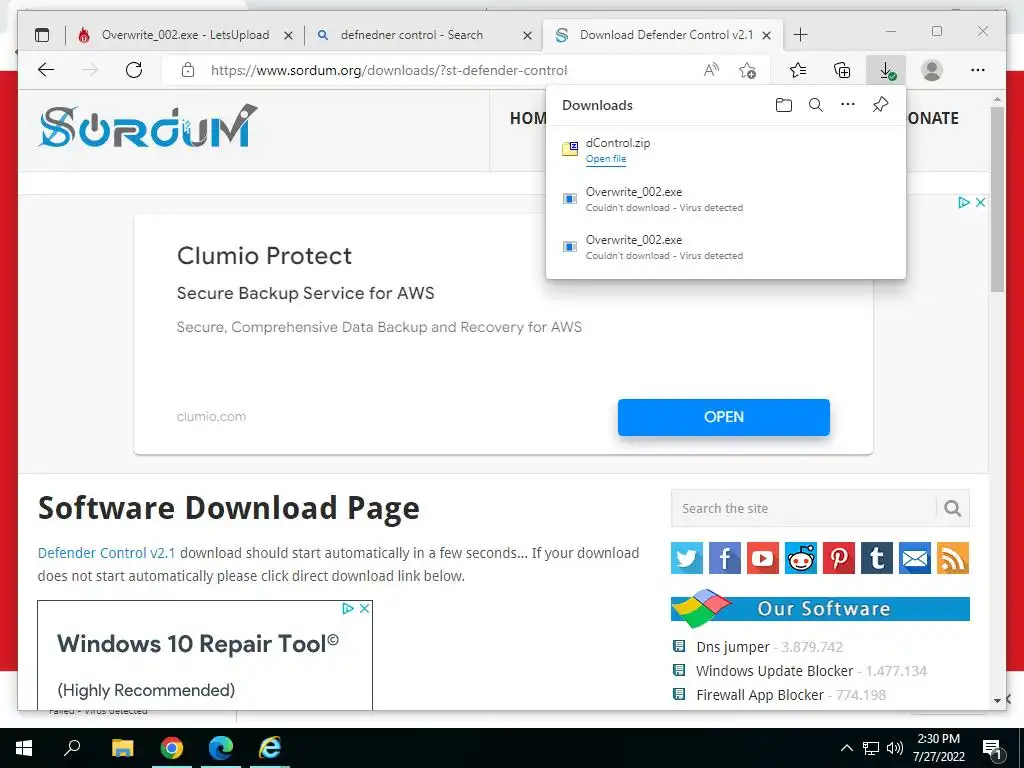Click DONATE in site navigation
1024x768 pixels.
pos(933,119)
